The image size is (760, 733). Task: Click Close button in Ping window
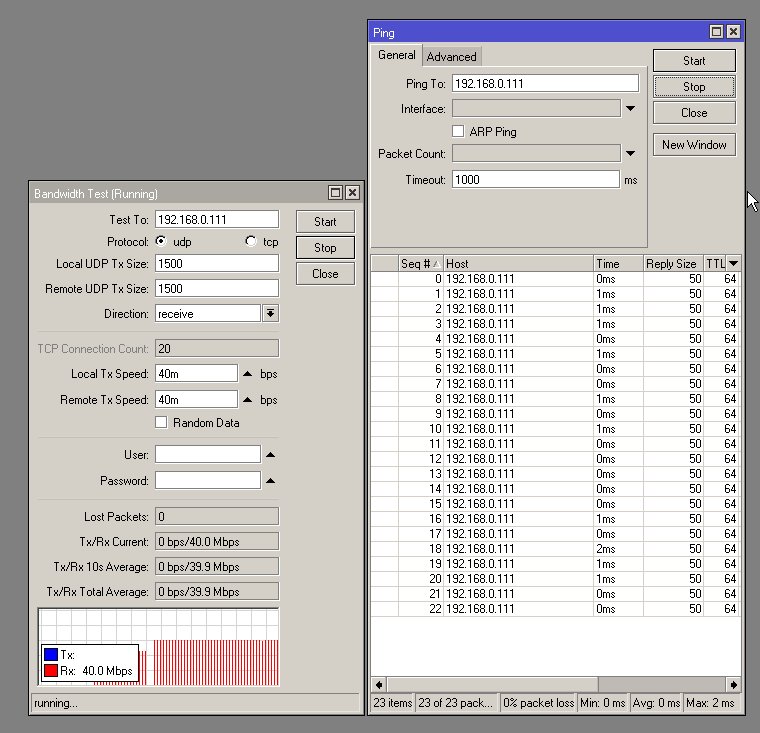[x=694, y=113]
